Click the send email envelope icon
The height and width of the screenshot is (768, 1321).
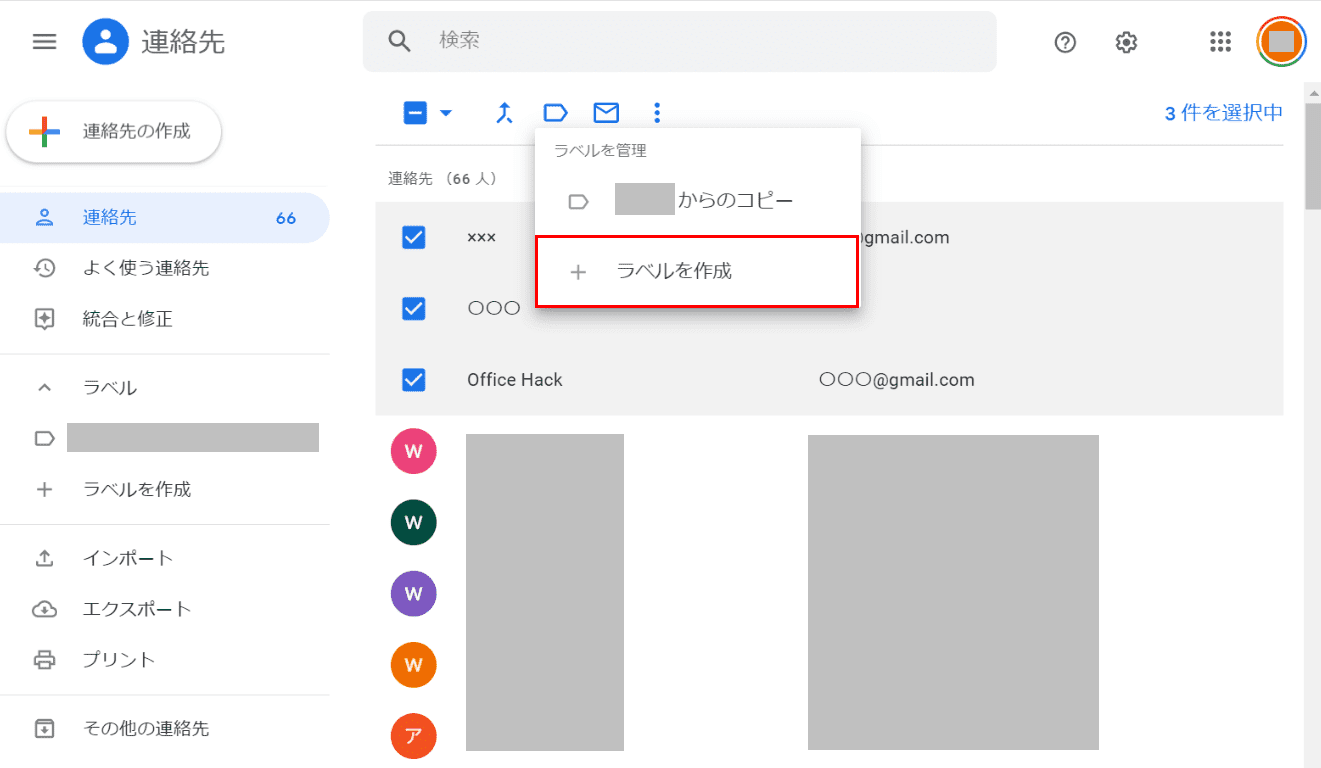(x=606, y=113)
